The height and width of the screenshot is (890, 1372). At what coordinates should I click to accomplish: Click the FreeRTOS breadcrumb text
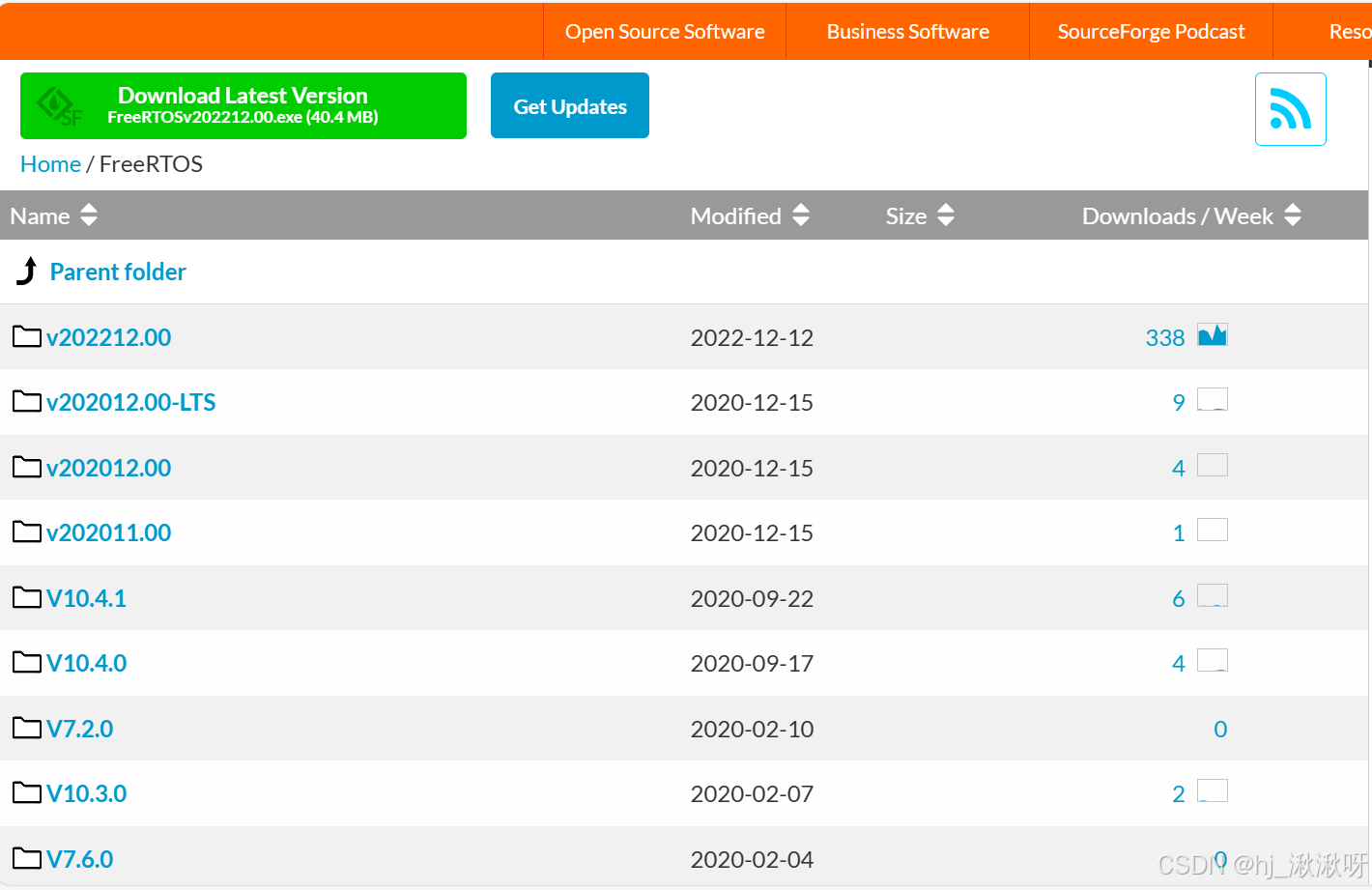(151, 164)
